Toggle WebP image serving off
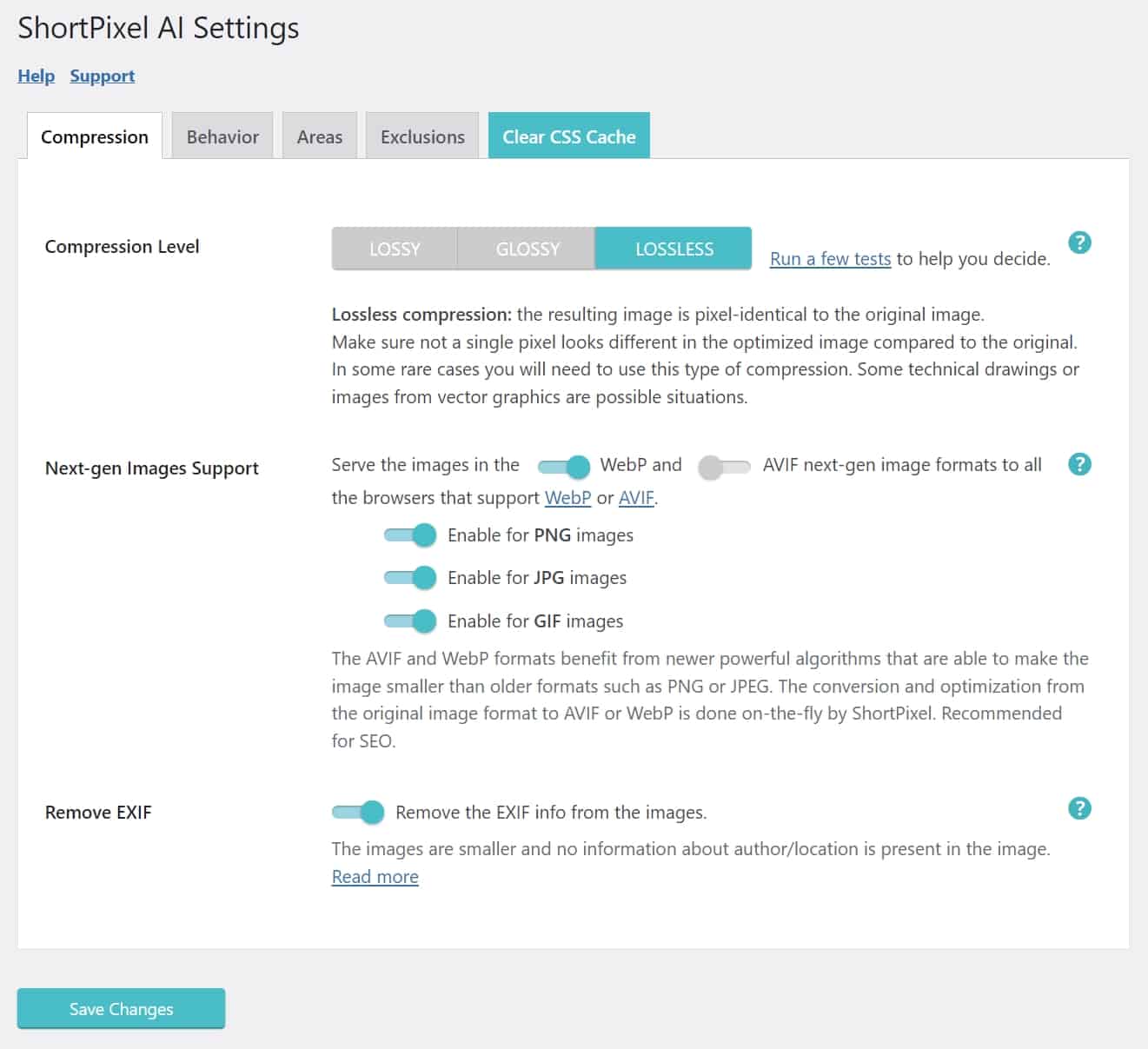Screen dimensions: 1148x1049 (x=564, y=467)
